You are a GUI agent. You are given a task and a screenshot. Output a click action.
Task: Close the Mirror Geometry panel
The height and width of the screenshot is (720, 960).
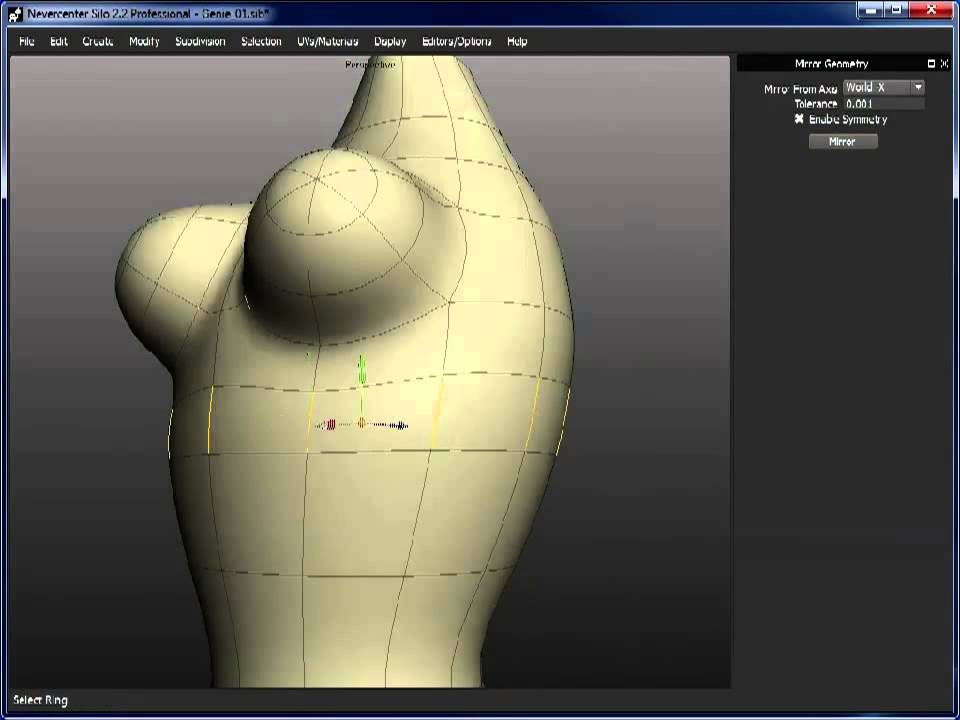click(x=944, y=64)
